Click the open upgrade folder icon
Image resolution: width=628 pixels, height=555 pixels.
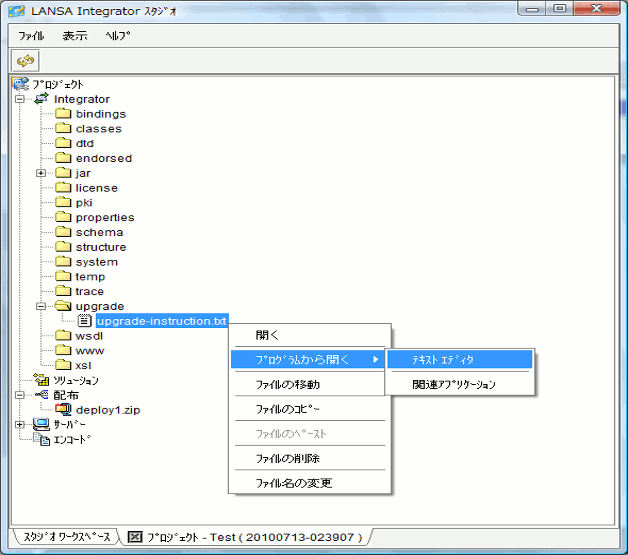63,306
